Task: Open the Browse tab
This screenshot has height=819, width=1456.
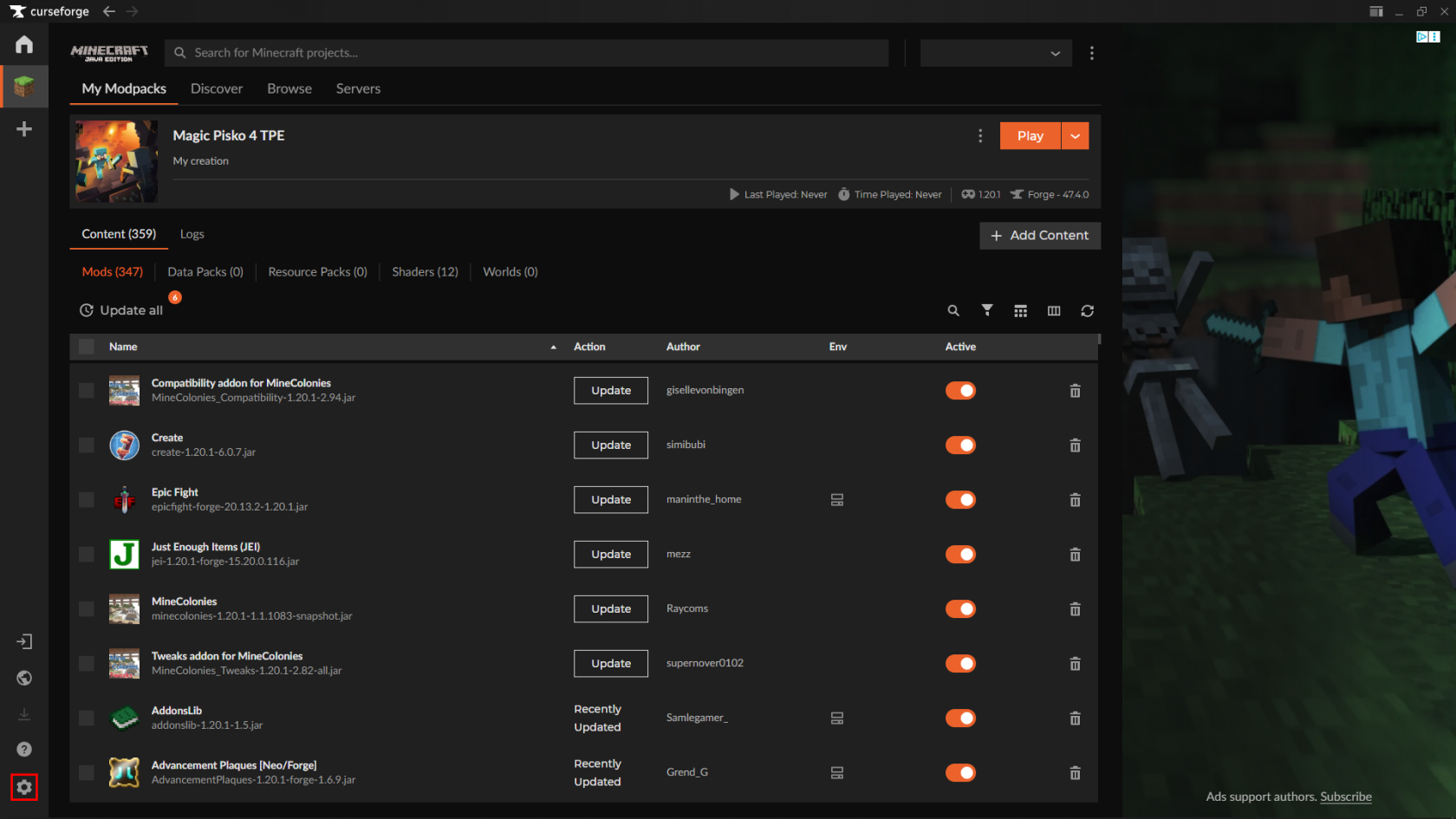Action: click(289, 88)
